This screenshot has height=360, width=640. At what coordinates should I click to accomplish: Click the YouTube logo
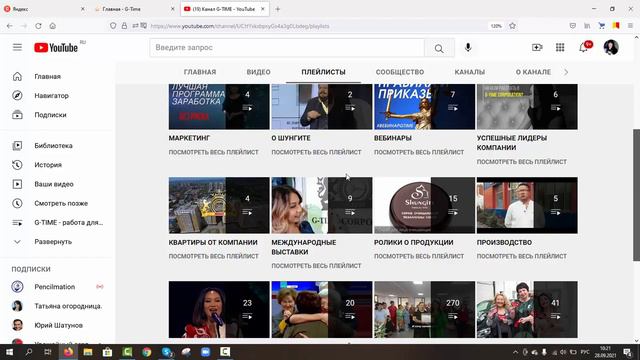tap(56, 48)
